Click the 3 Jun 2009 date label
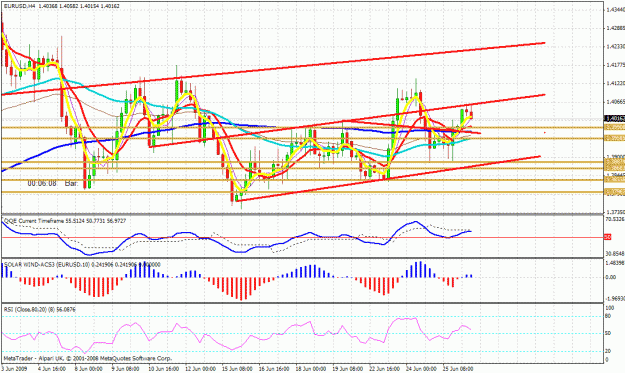625x373 pixels. (15, 369)
